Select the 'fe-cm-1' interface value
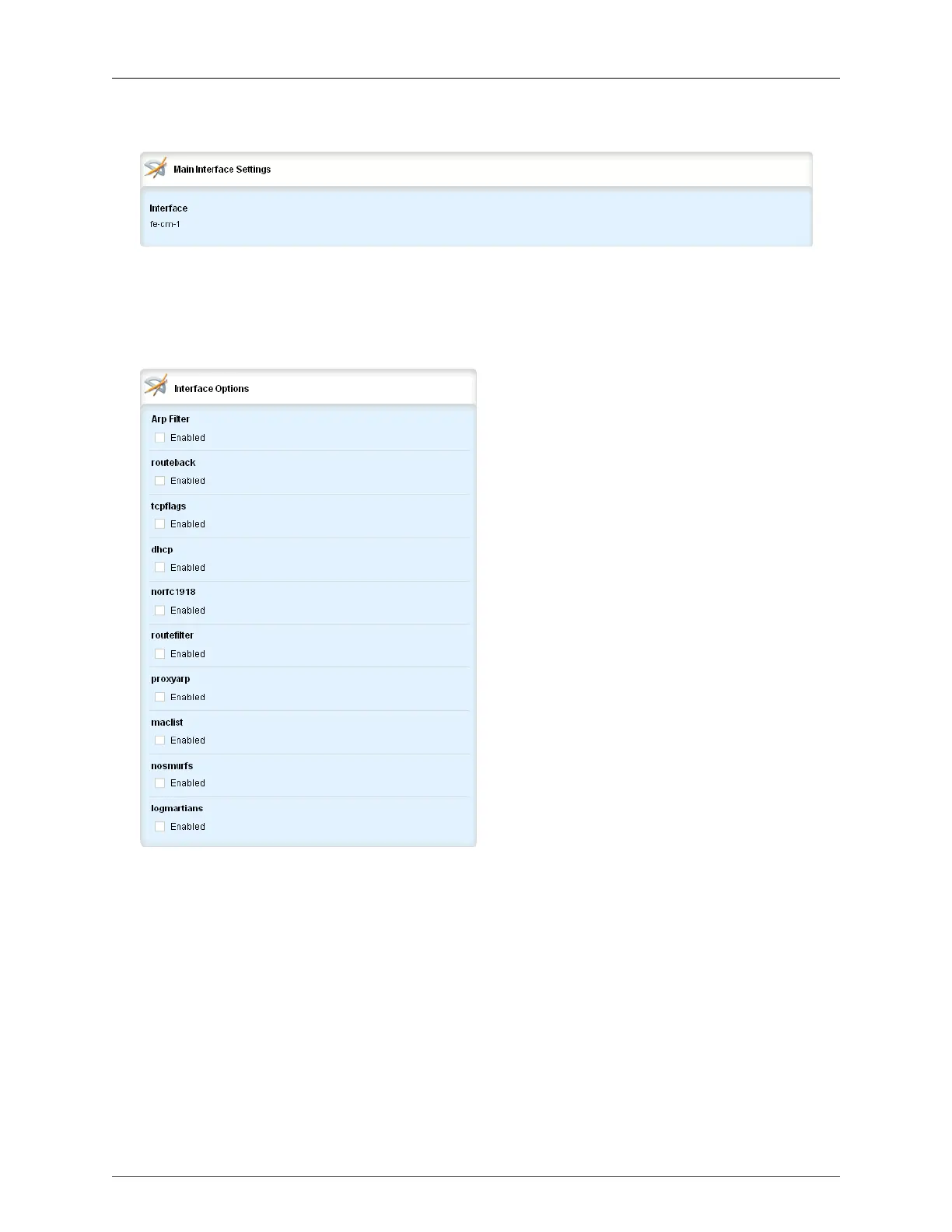 coord(165,224)
